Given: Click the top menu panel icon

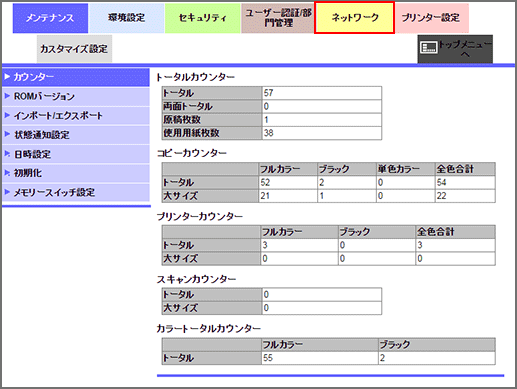Looking at the screenshot, I should (428, 47).
